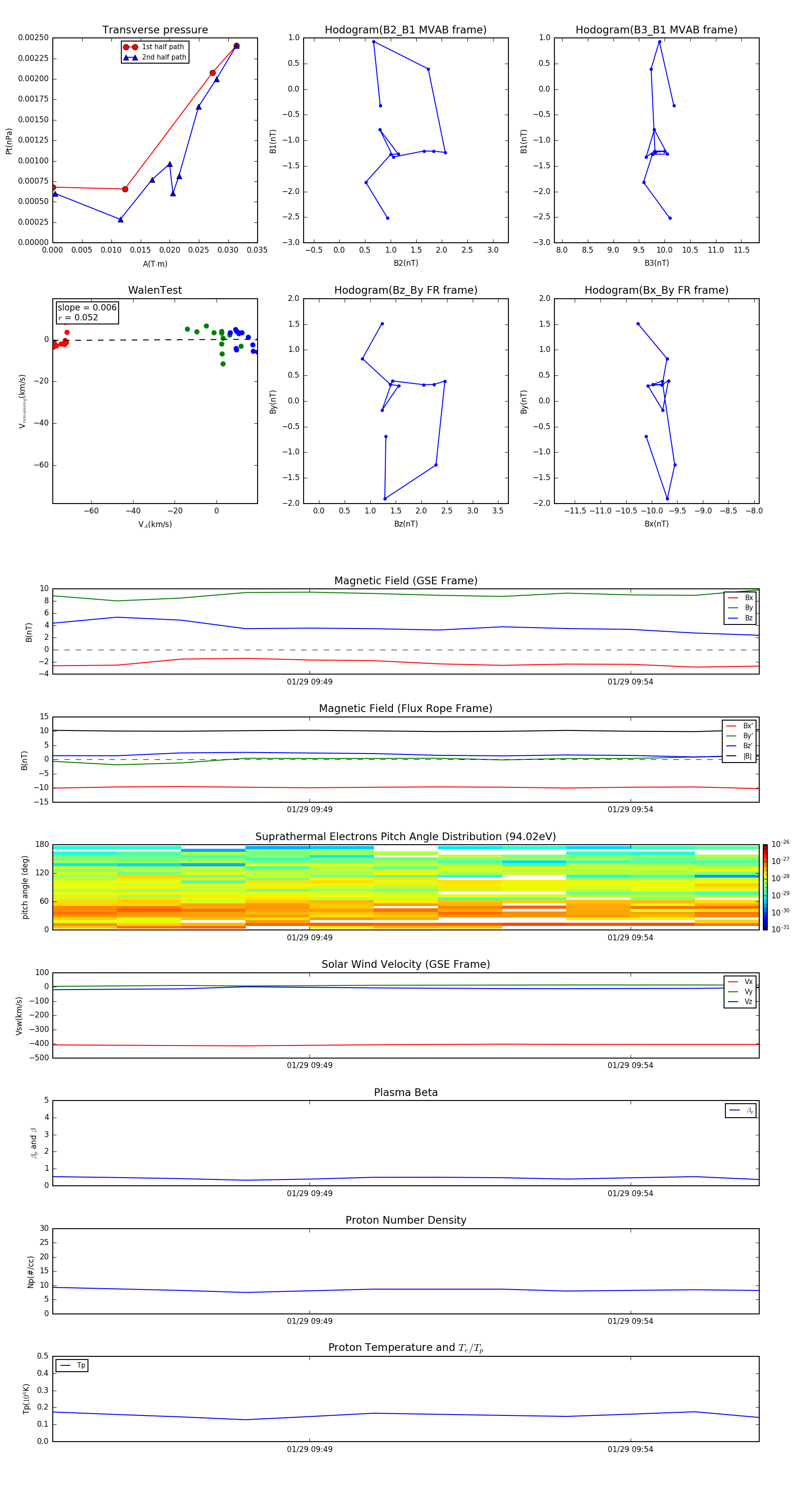812x1489 pixels.
Task: Click the "Hodogram(Bz_By FR frame)" title
Action: tap(406, 290)
